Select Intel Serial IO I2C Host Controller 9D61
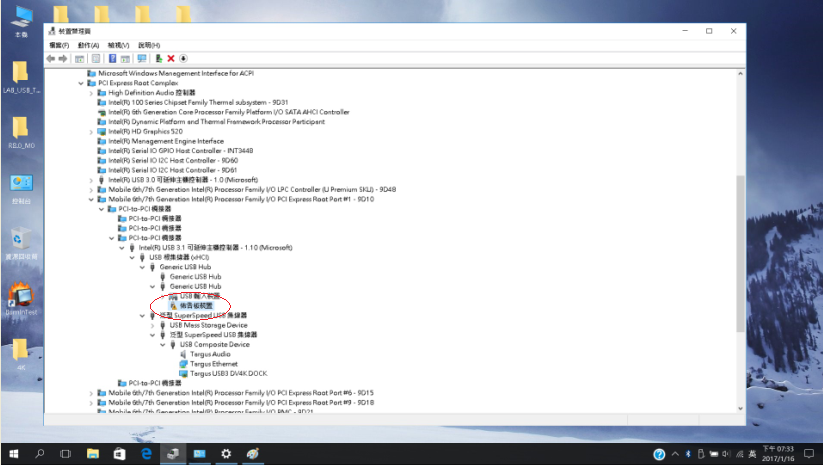Image resolution: width=823 pixels, height=465 pixels. point(173,171)
